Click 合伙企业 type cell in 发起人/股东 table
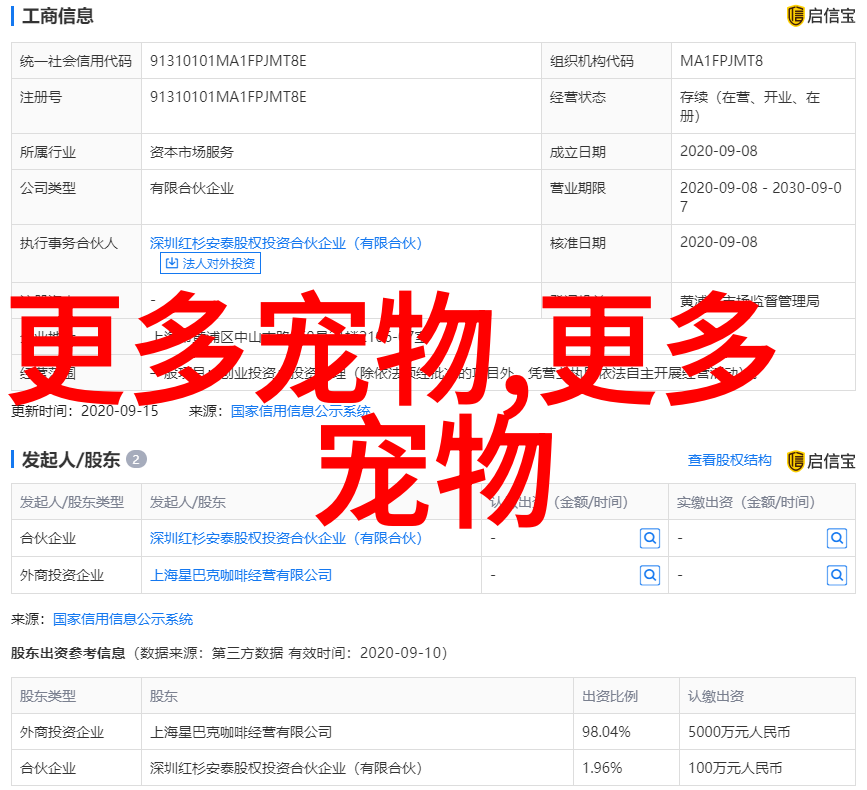 coord(76,538)
